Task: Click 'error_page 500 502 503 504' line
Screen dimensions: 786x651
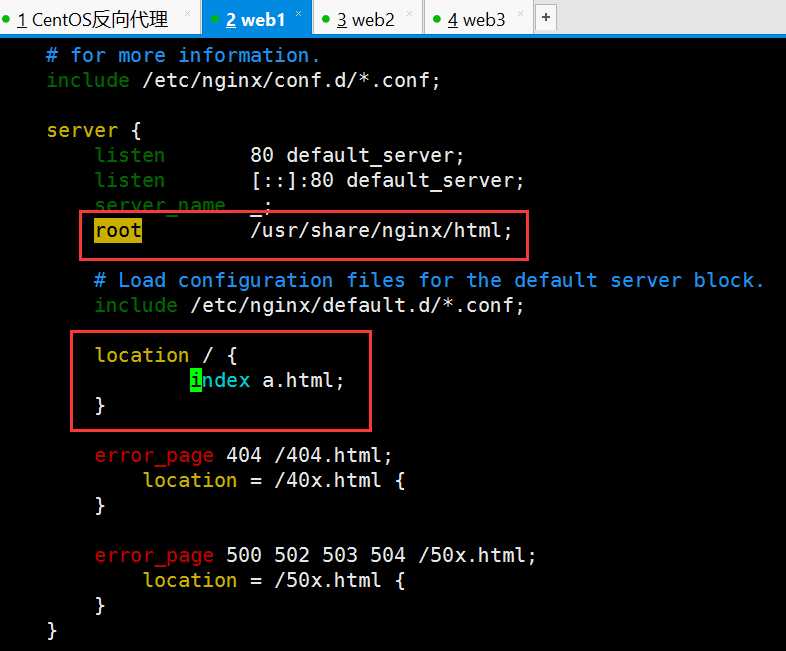Action: pos(316,555)
